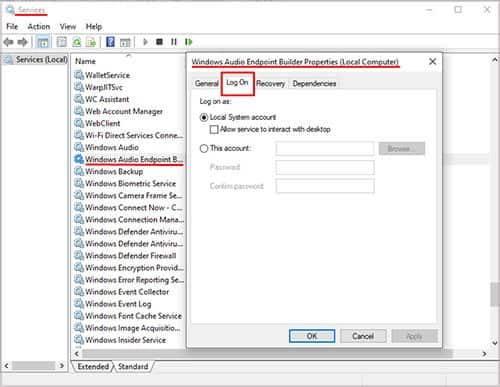Viewport: 500px width, 387px height.
Task: Click the Export List toolbar icon
Action: (91, 42)
